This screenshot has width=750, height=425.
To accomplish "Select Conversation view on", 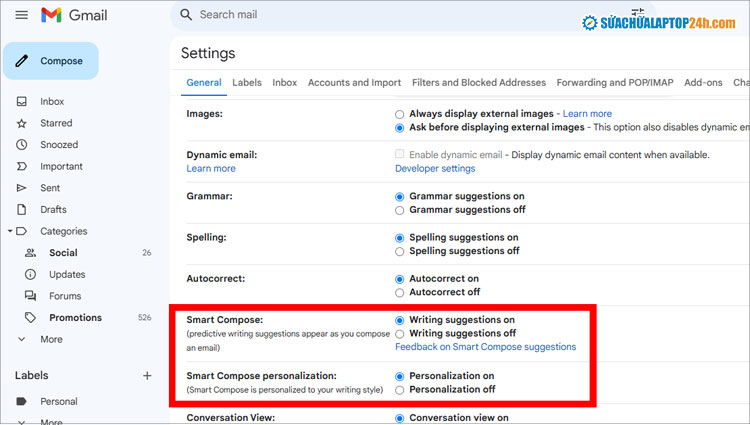I will pos(399,418).
